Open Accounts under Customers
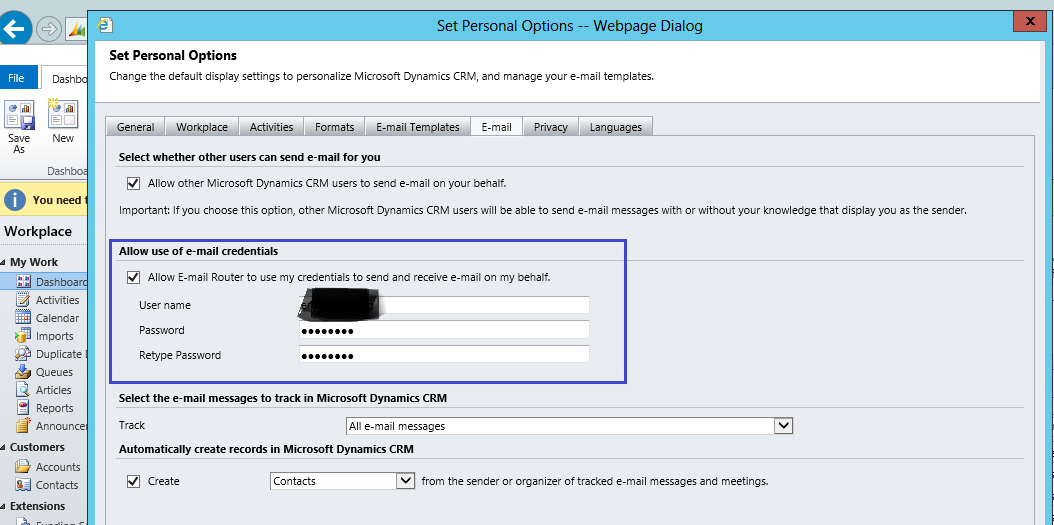The width and height of the screenshot is (1054, 525). 58,467
